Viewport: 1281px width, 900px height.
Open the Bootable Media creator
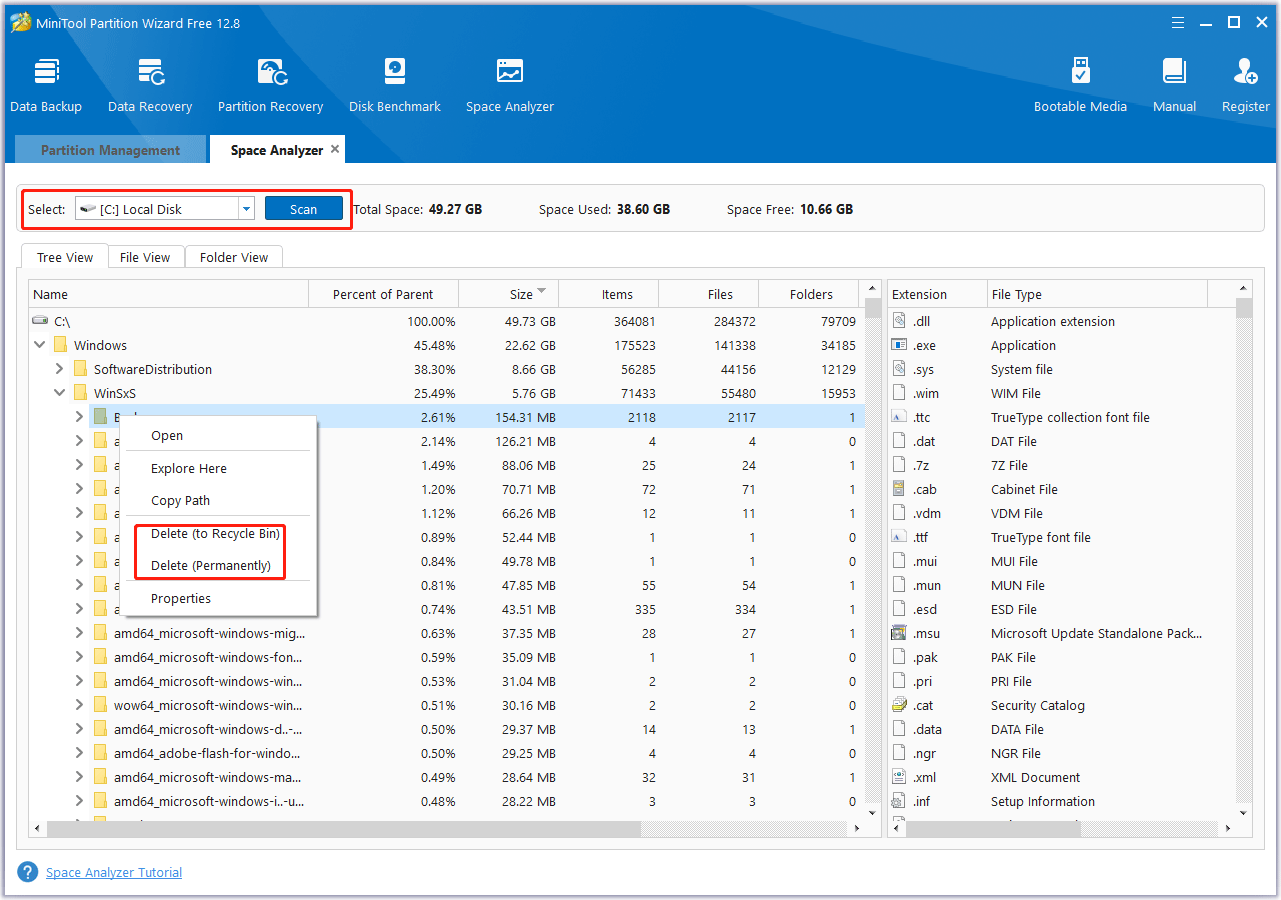1080,83
